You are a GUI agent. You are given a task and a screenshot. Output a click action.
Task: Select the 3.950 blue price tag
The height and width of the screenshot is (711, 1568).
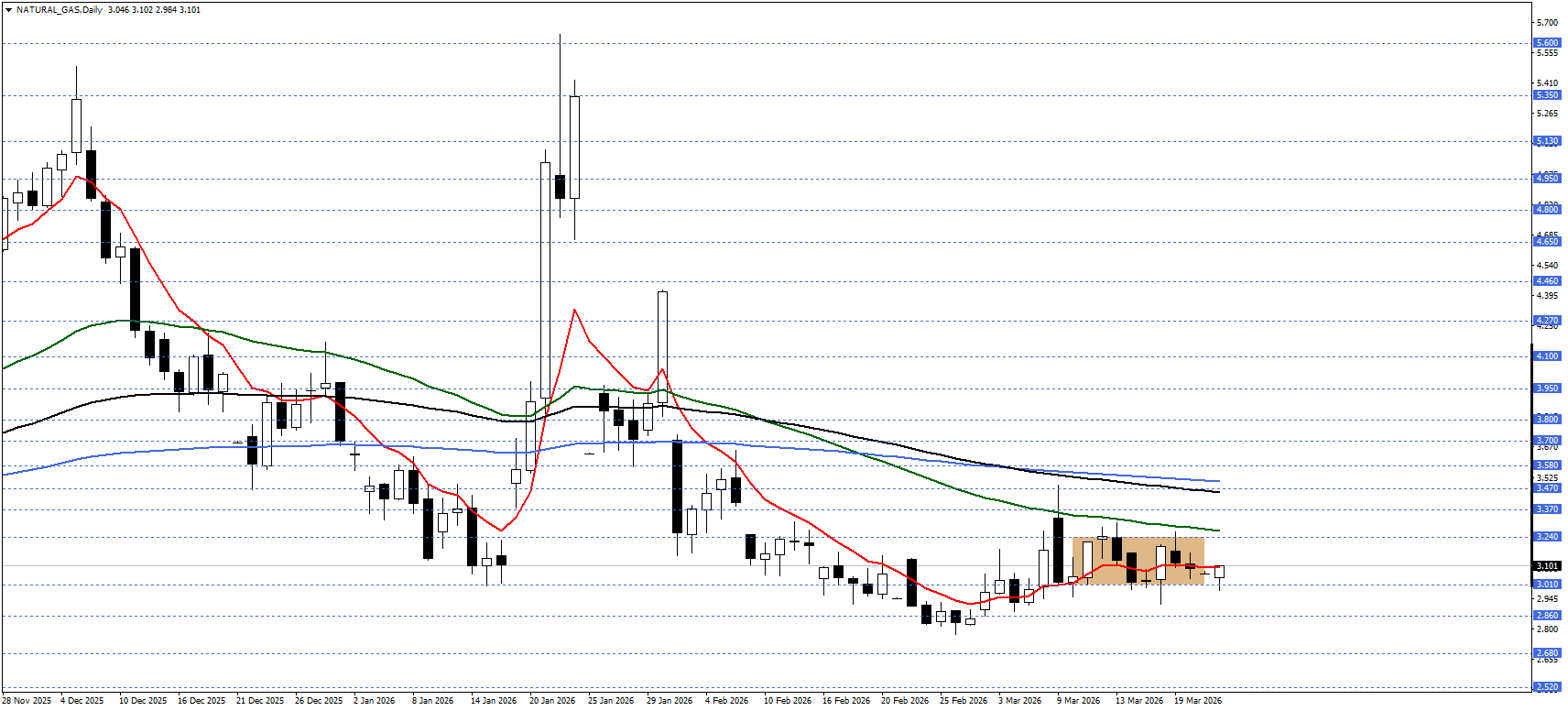(x=1546, y=388)
